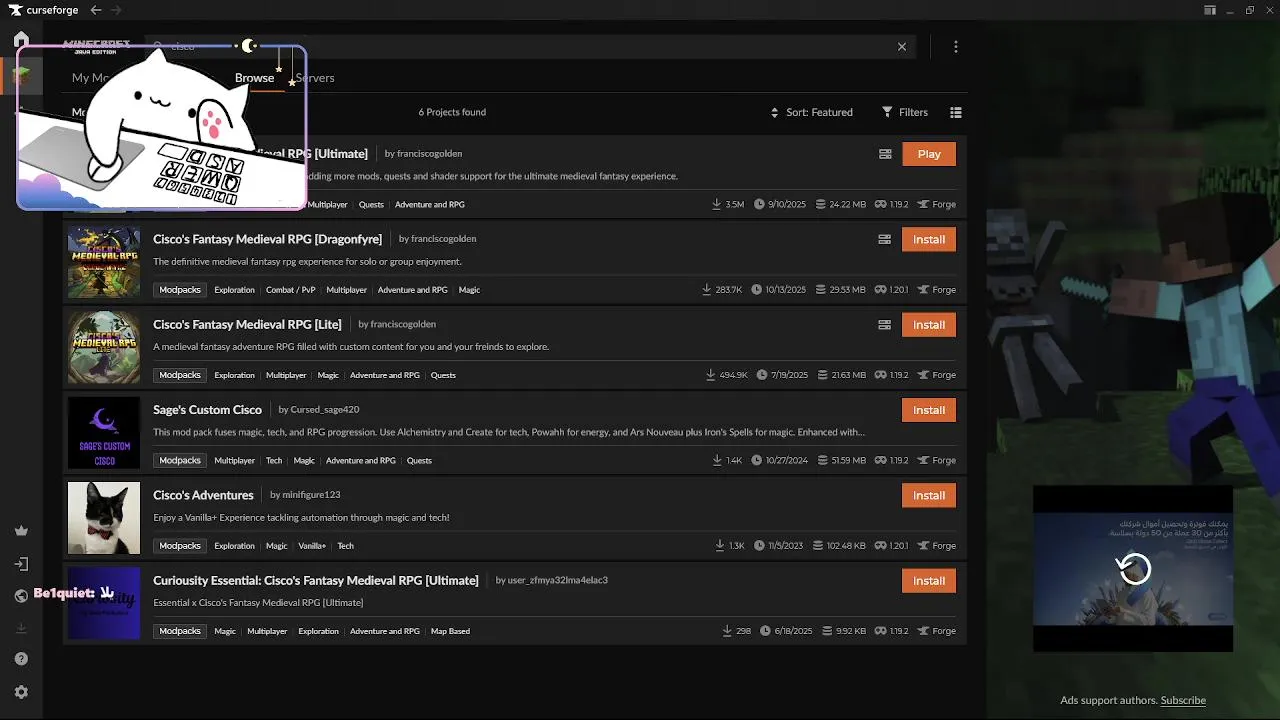Open the CurseForge home icon in sidebar
1280x720 pixels.
pyautogui.click(x=21, y=40)
